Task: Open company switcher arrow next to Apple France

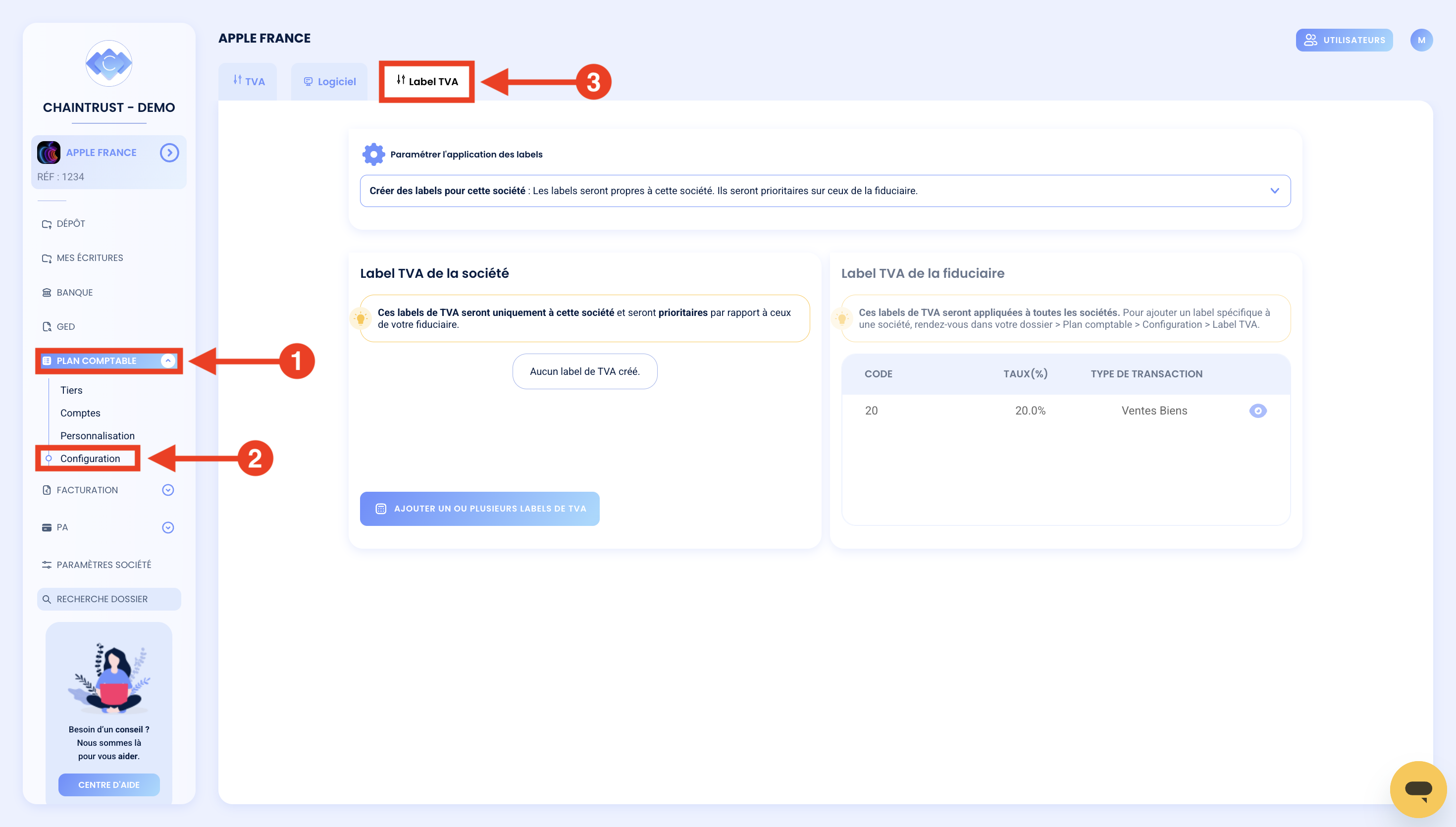Action: coord(169,152)
